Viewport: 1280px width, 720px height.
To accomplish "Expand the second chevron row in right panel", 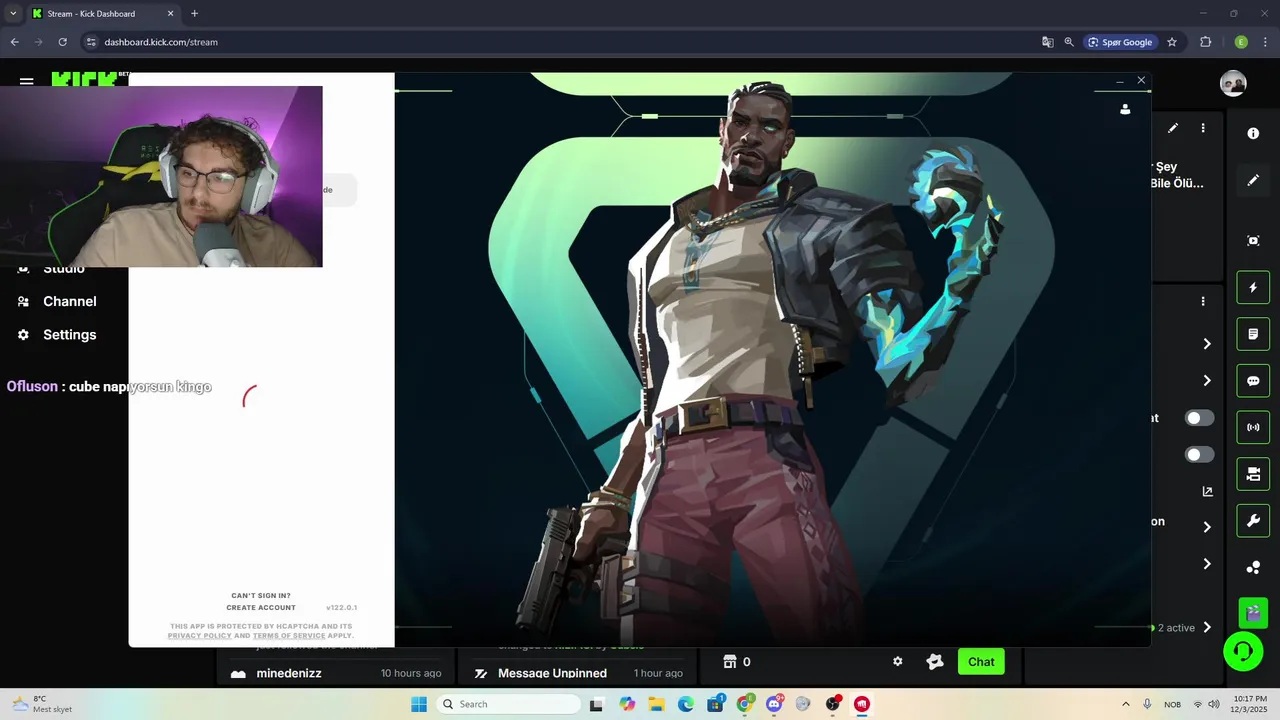I will tap(1207, 381).
